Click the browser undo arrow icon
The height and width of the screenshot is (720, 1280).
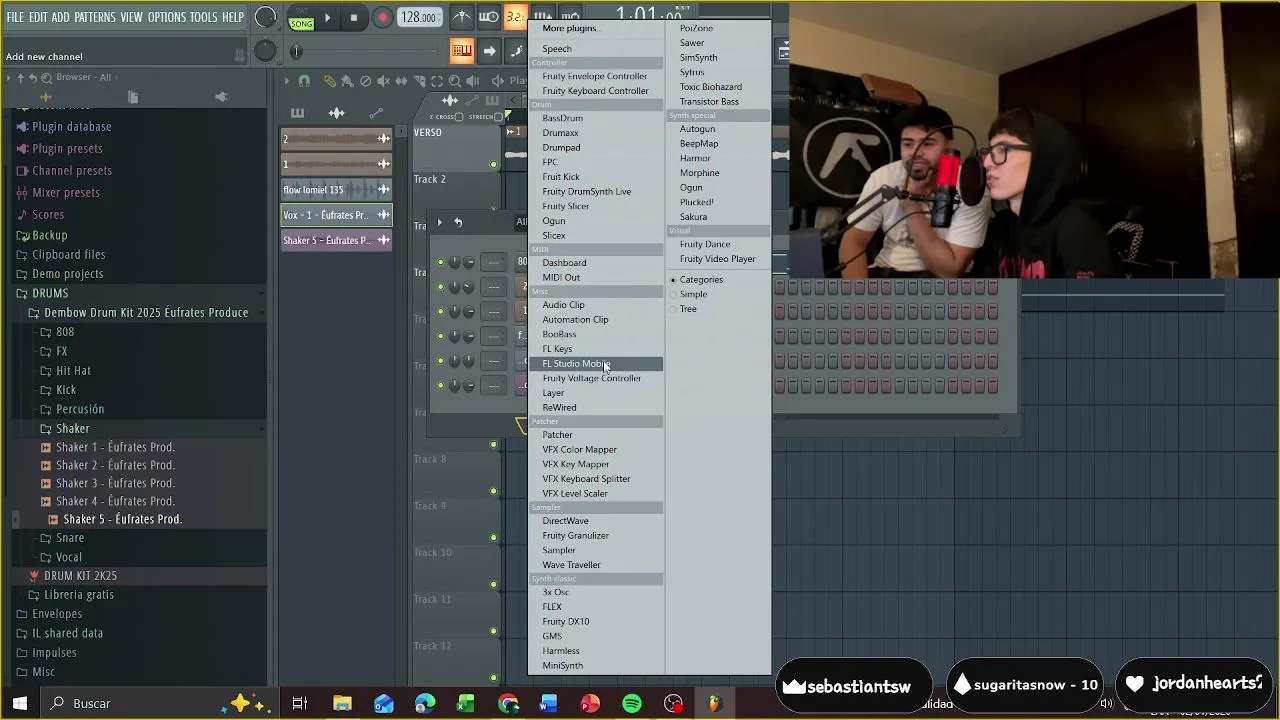coord(33,78)
